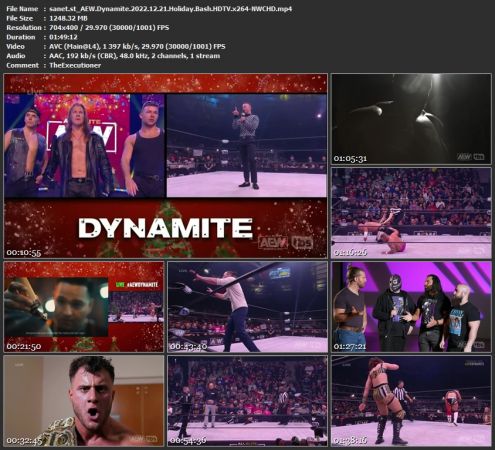Click the duration value 01:49:12
Image resolution: width=495 pixels, height=450 pixels.
tap(63, 37)
